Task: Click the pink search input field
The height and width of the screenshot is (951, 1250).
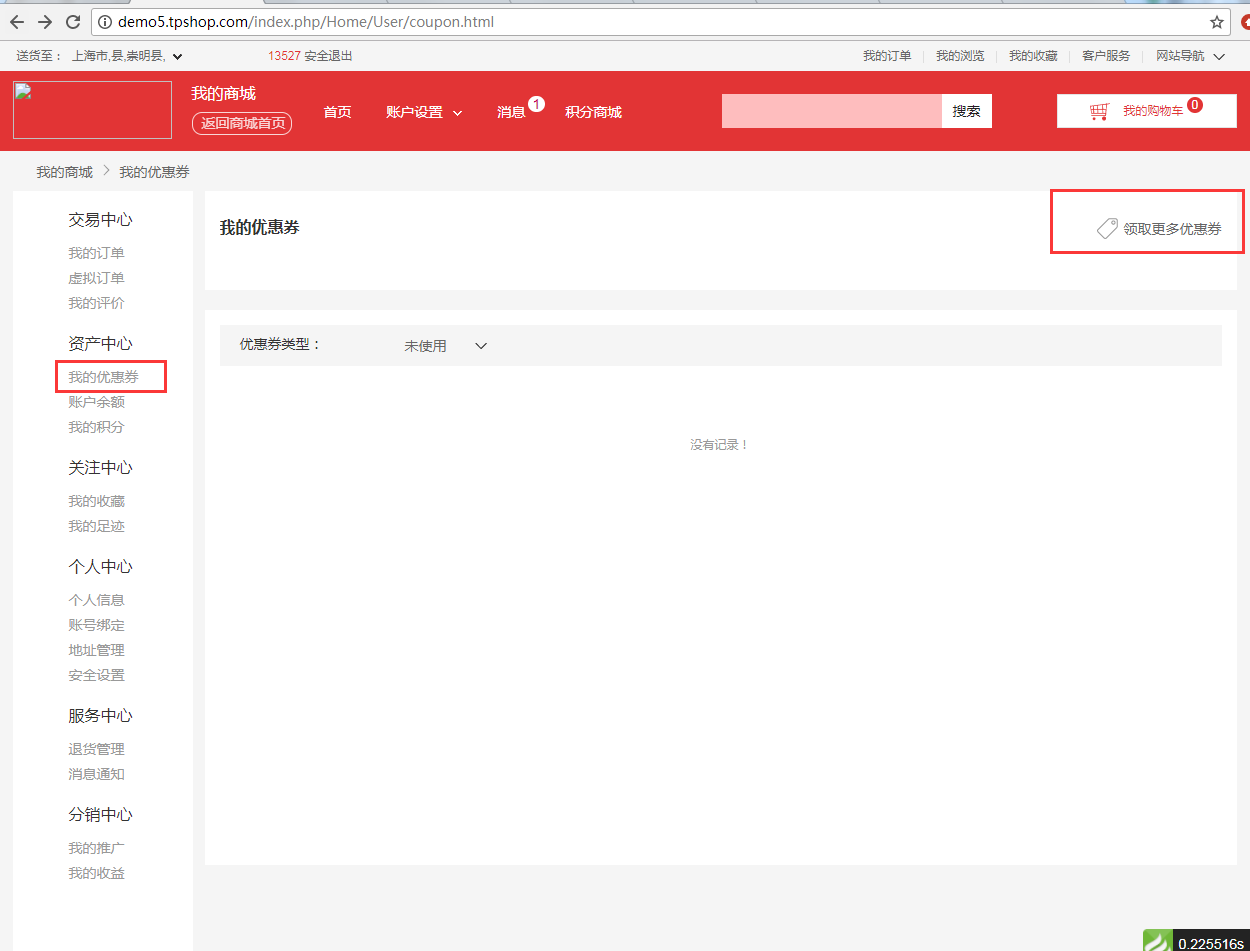Action: pos(831,111)
